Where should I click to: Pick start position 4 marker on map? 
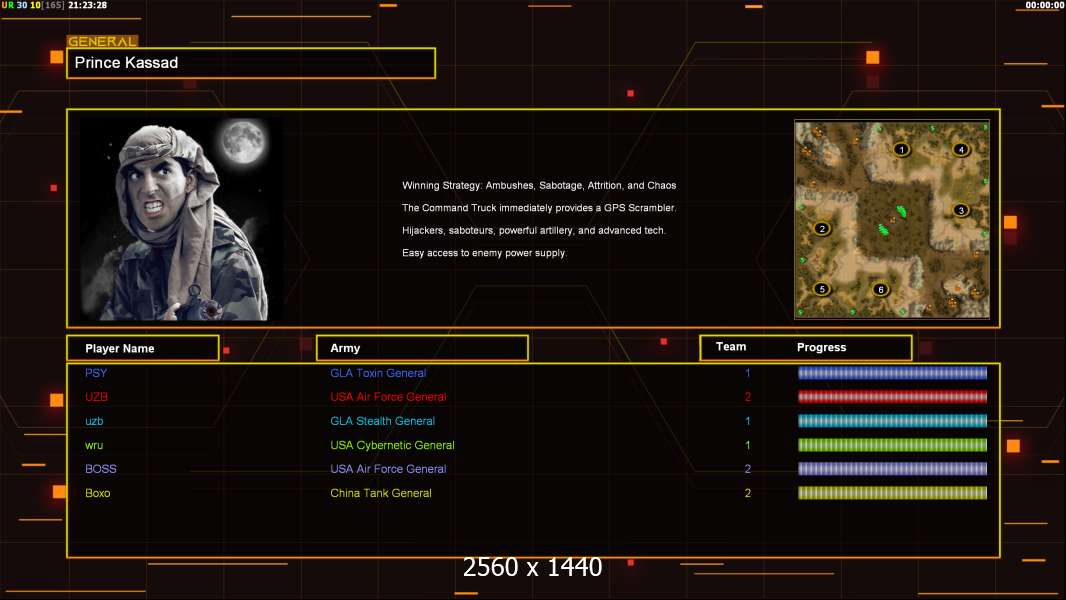(961, 149)
